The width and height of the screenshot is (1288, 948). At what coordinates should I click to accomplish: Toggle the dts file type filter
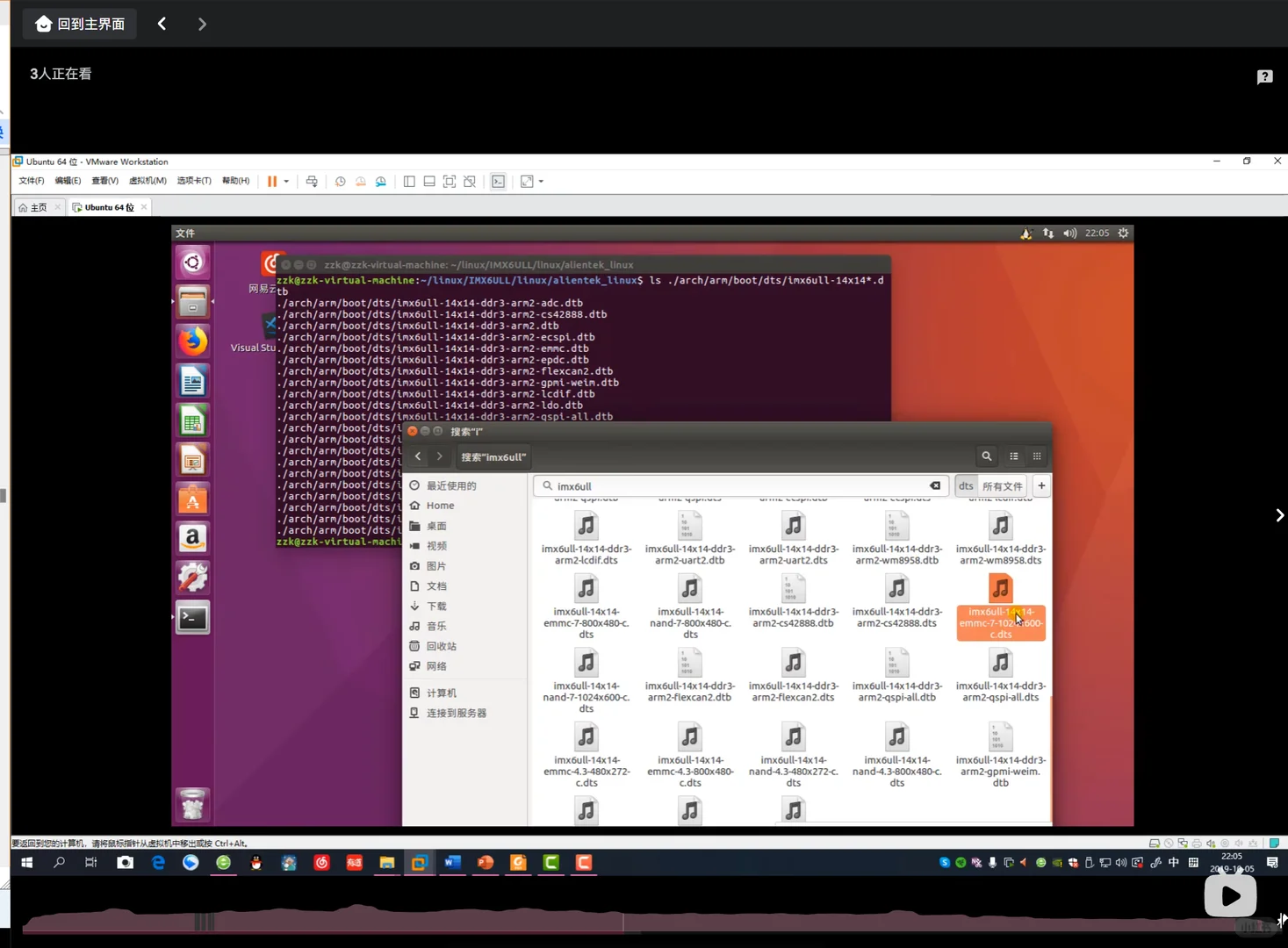click(x=965, y=485)
